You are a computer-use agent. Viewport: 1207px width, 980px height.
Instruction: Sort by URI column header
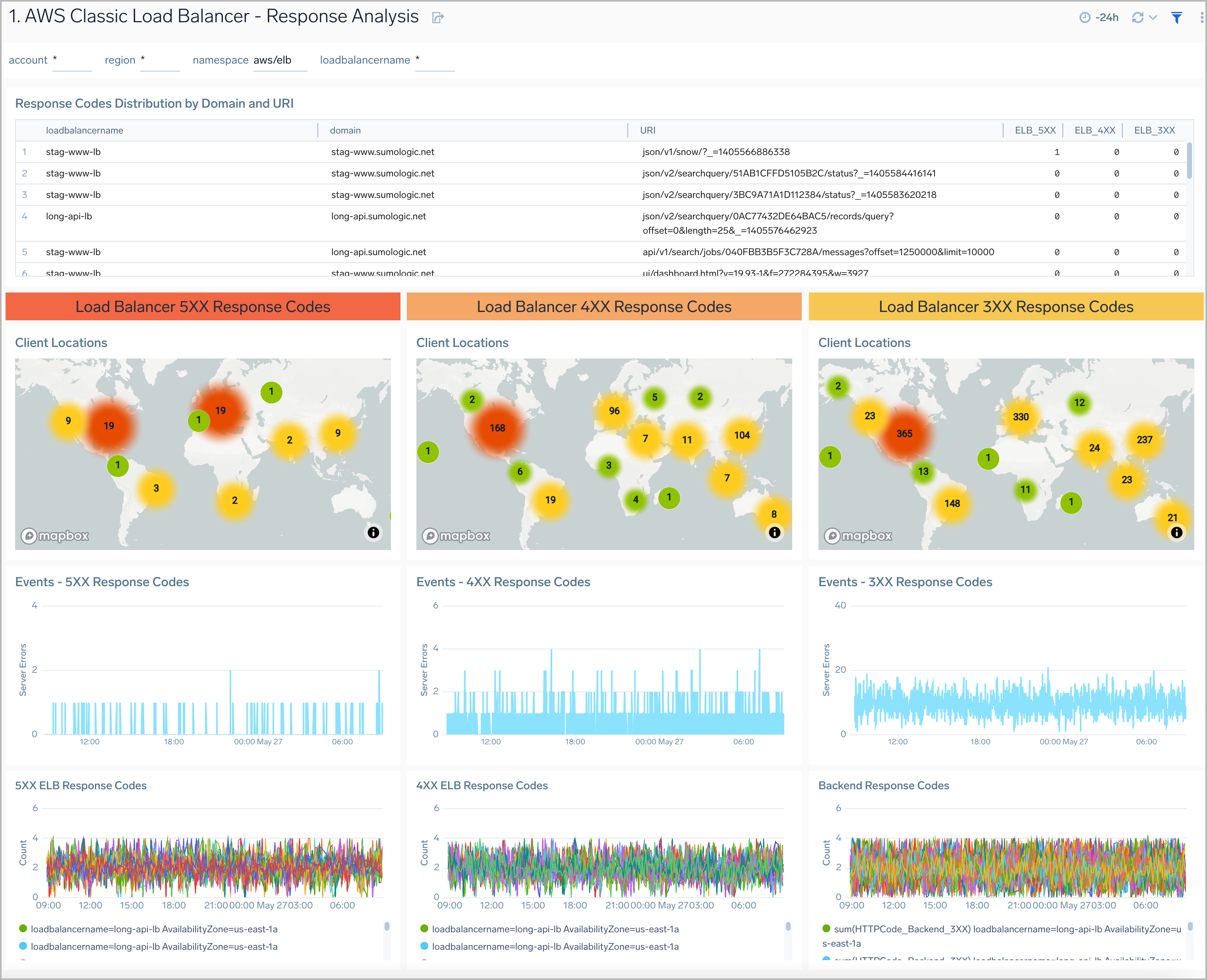[648, 130]
